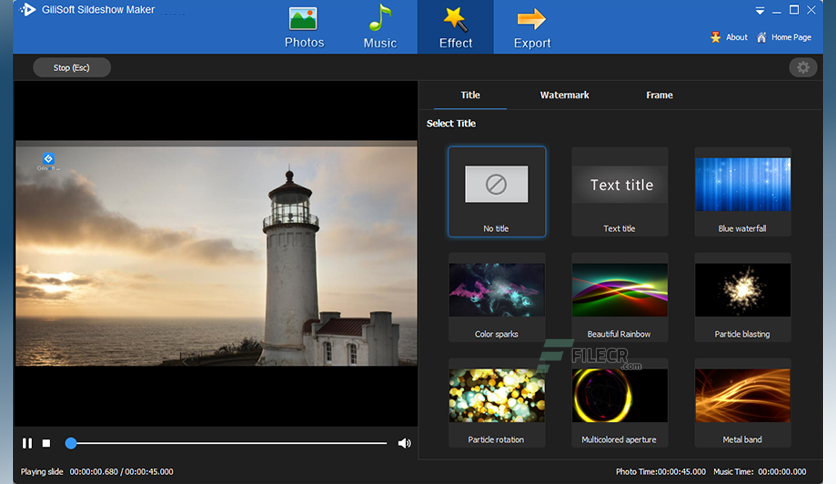Choose the Text title style
Screen dimensions: 836x484
point(620,191)
